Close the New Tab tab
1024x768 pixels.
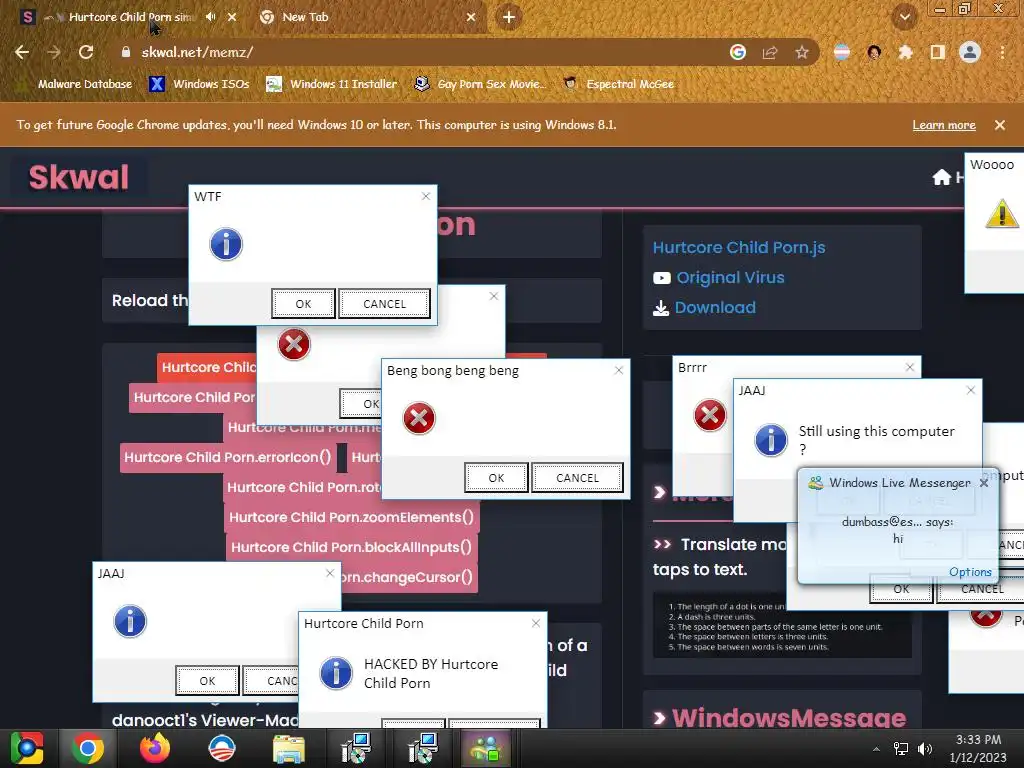coord(471,17)
